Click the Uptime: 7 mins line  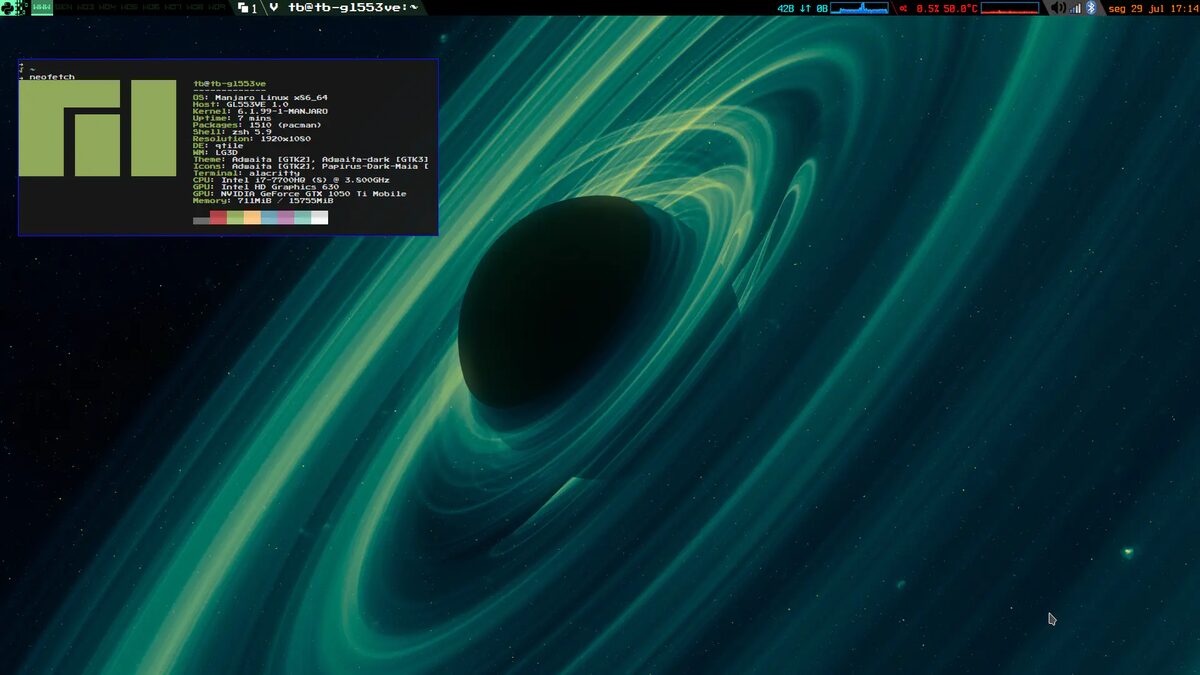(x=232, y=118)
